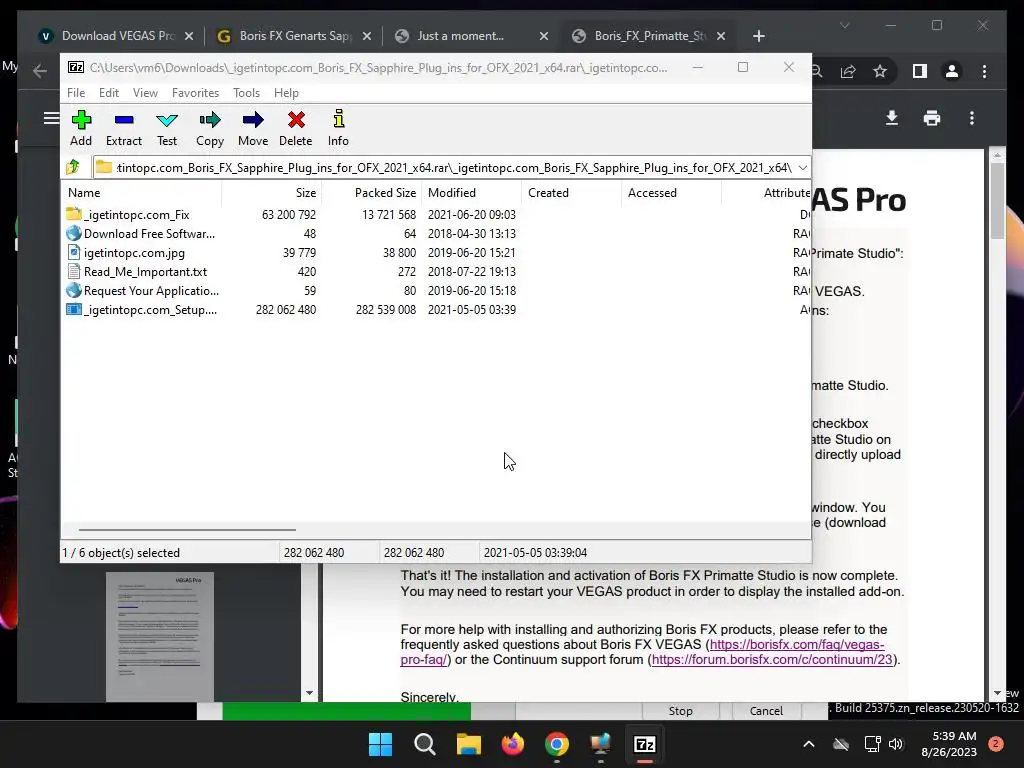Open the forum.borisfx.com continuum link
The width and height of the screenshot is (1024, 768).
[772, 660]
